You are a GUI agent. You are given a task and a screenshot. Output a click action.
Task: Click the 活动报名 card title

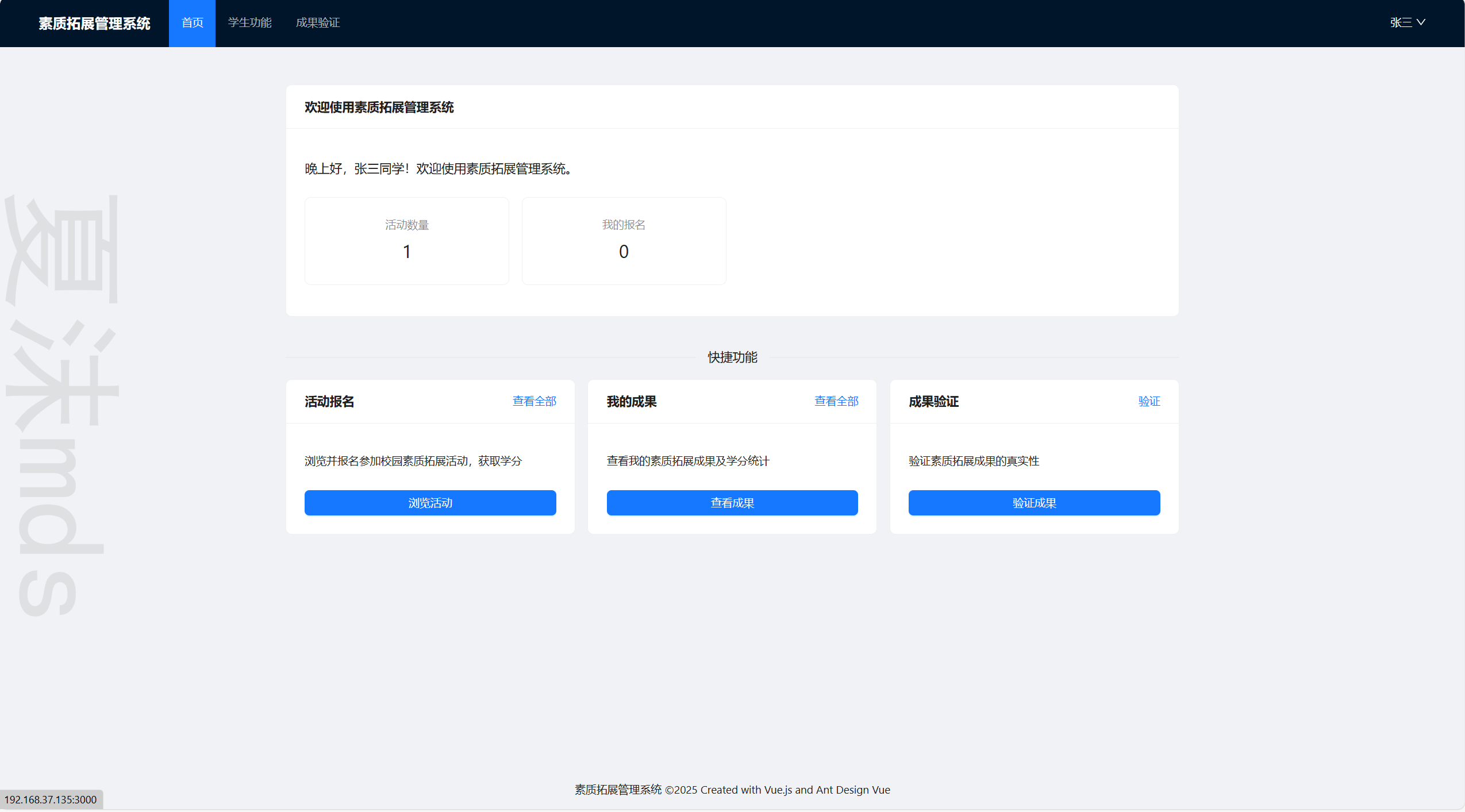click(329, 402)
